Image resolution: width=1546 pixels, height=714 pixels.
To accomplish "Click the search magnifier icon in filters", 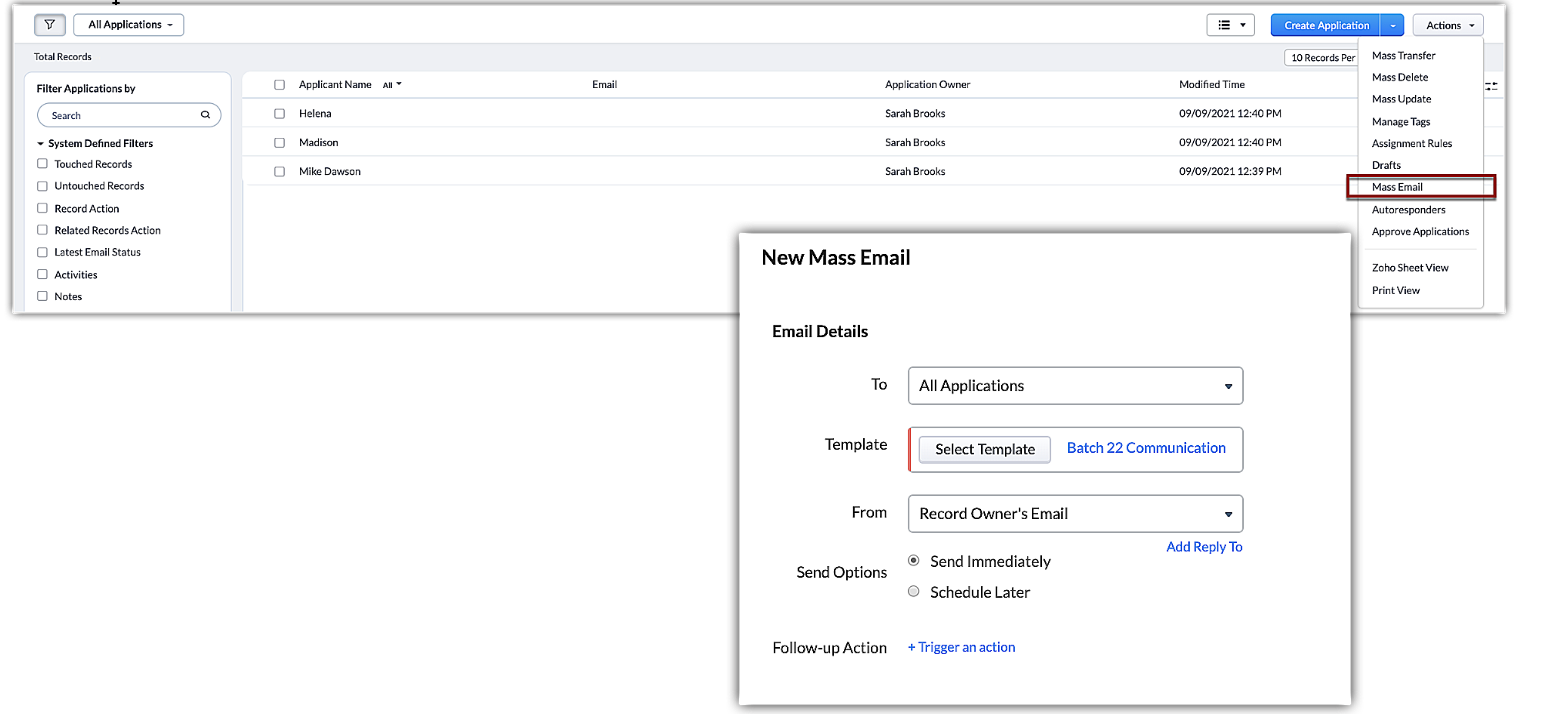I will tap(205, 116).
